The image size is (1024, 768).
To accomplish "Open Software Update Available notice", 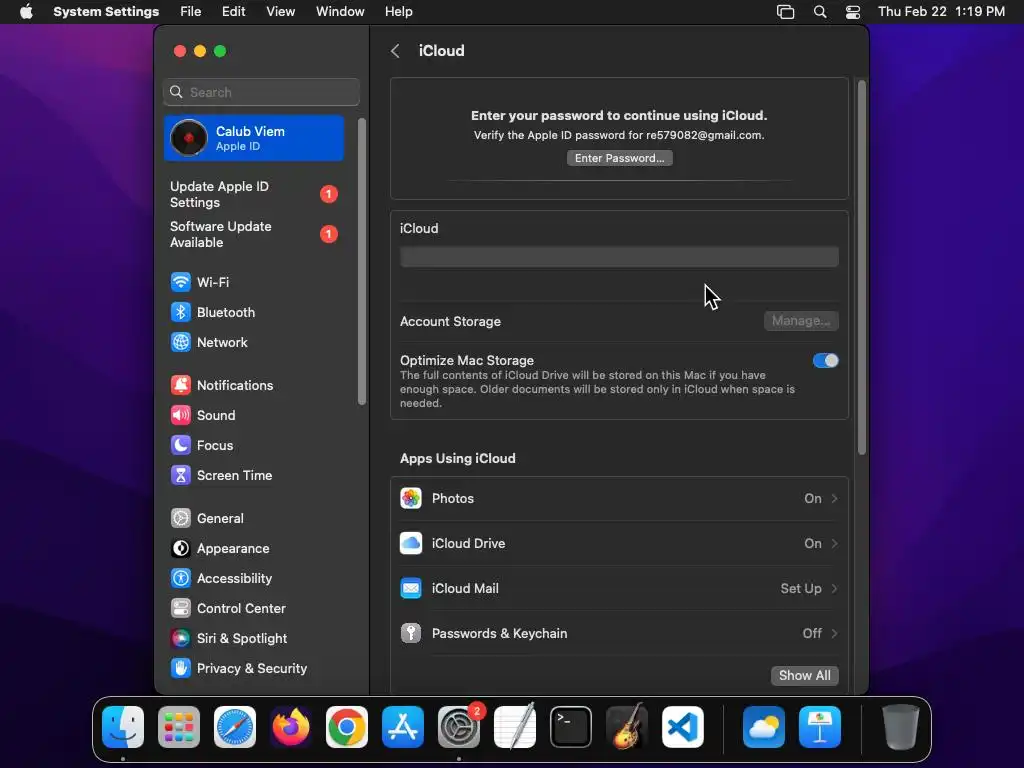I will [x=253, y=234].
